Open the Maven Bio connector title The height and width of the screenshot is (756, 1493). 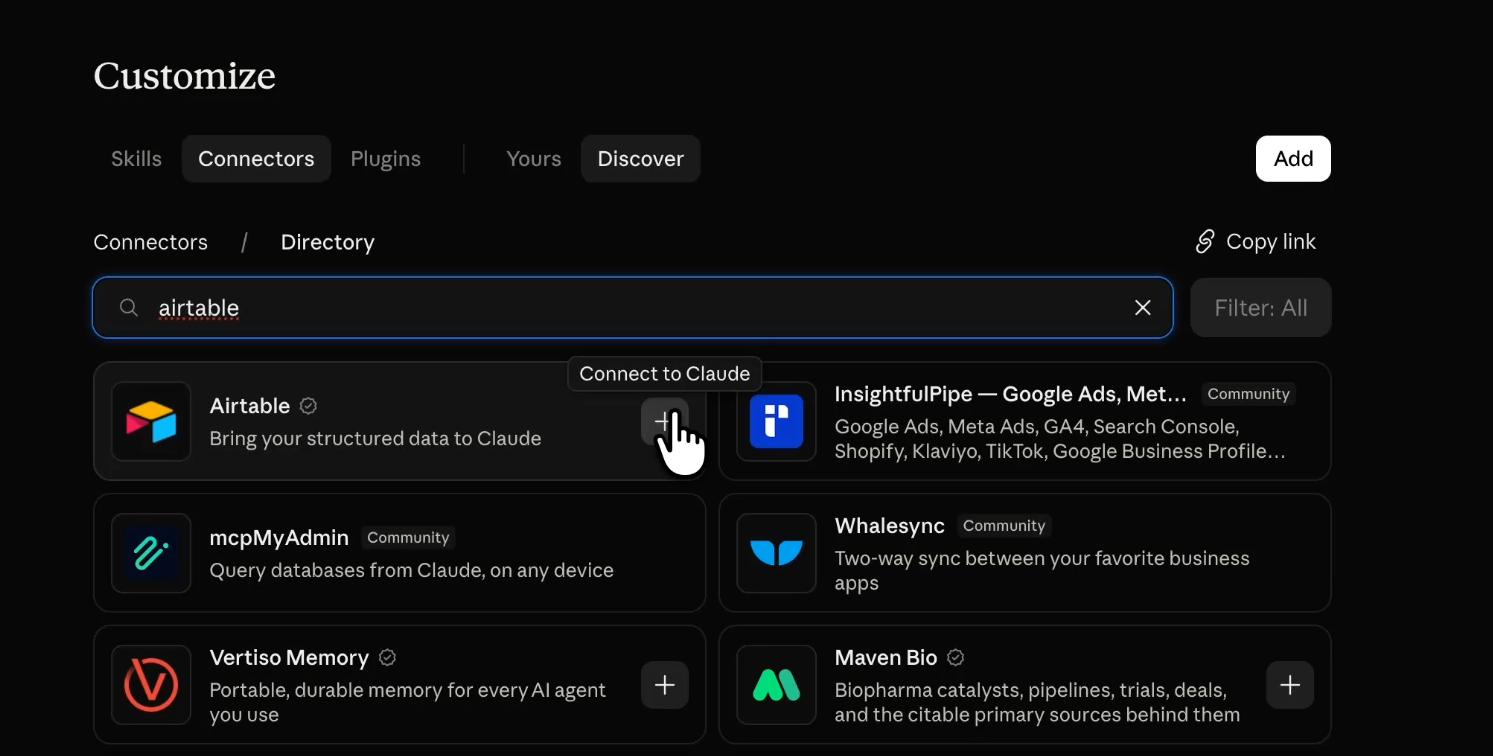(886, 658)
